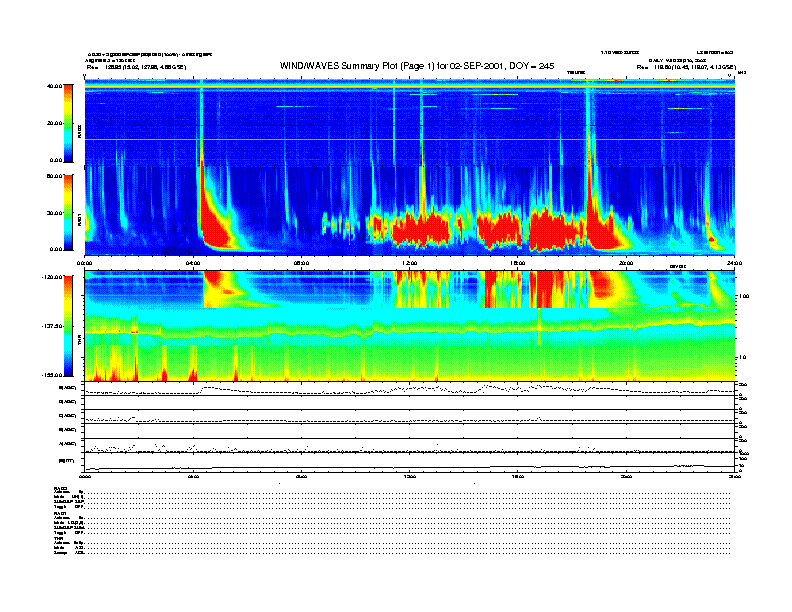Click the 12:00 tick label under the RAD1 spectrogram
The width and height of the screenshot is (792, 612).
[x=410, y=263]
